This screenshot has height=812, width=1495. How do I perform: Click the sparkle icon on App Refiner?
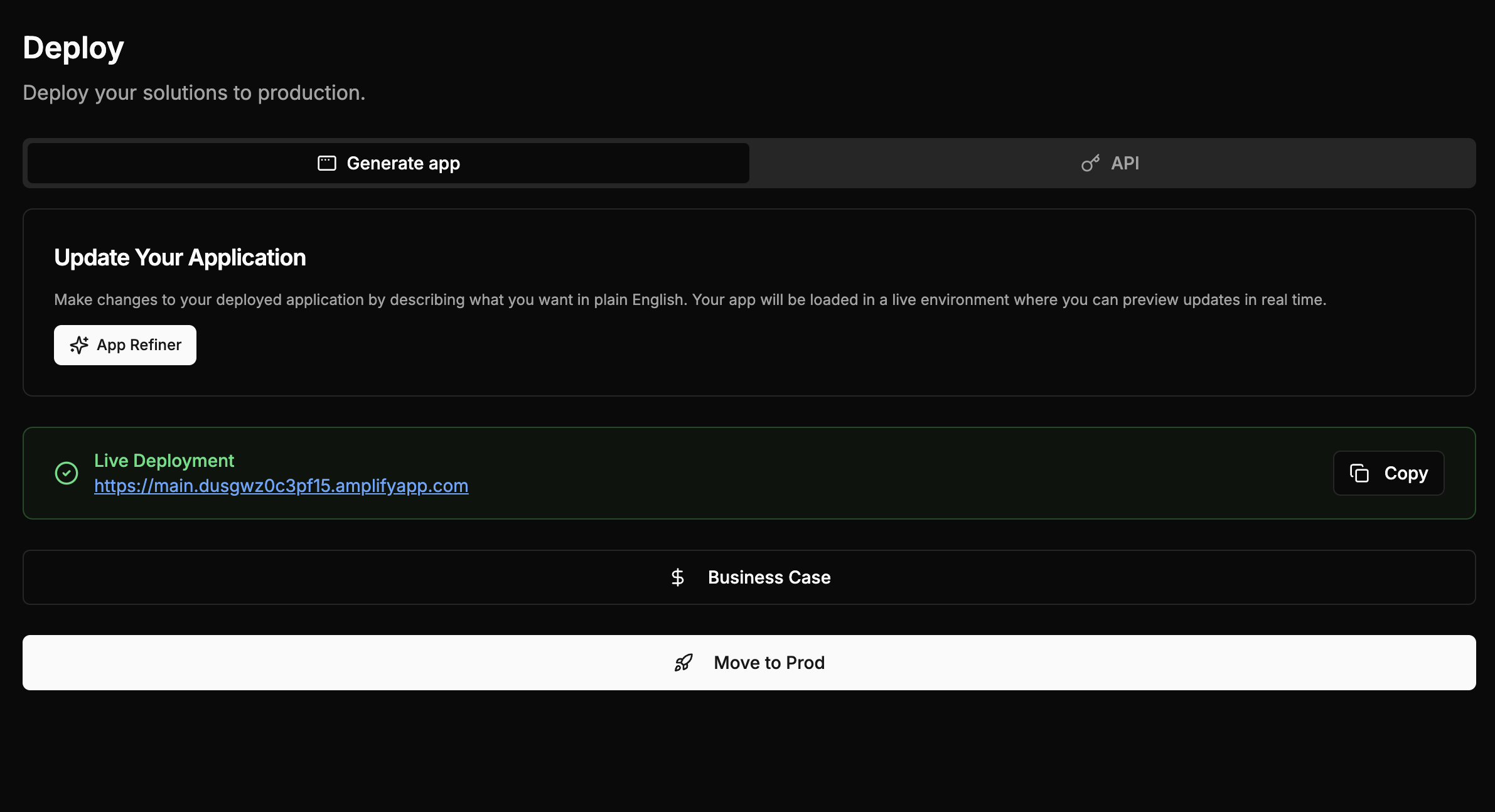pos(79,345)
